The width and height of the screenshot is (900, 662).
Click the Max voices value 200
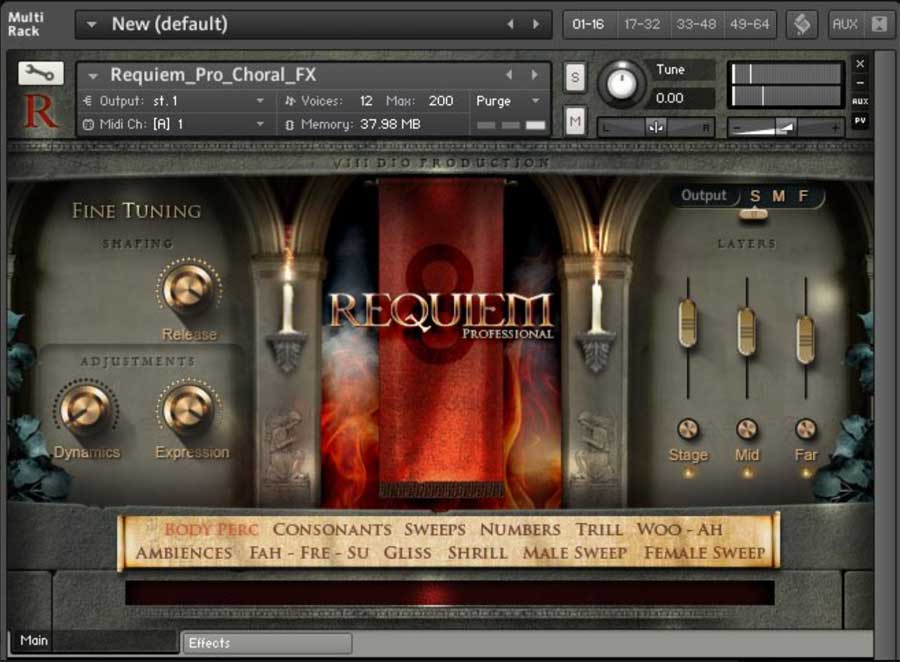click(x=441, y=101)
